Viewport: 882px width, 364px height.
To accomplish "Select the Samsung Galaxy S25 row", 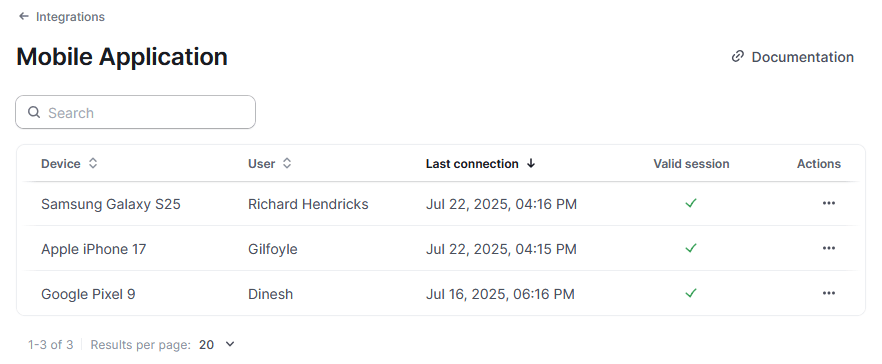I will 441,204.
